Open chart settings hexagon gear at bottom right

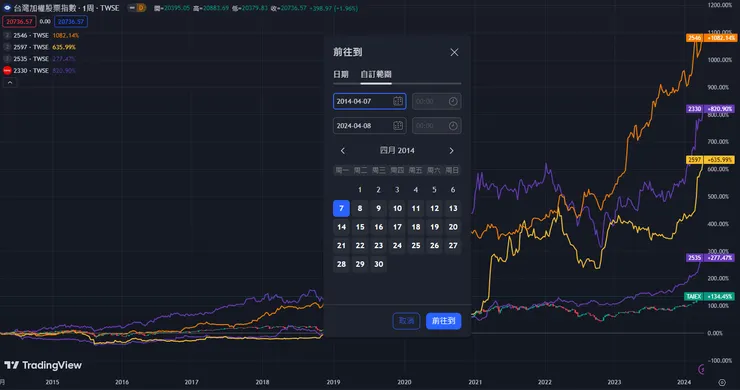[722, 382]
